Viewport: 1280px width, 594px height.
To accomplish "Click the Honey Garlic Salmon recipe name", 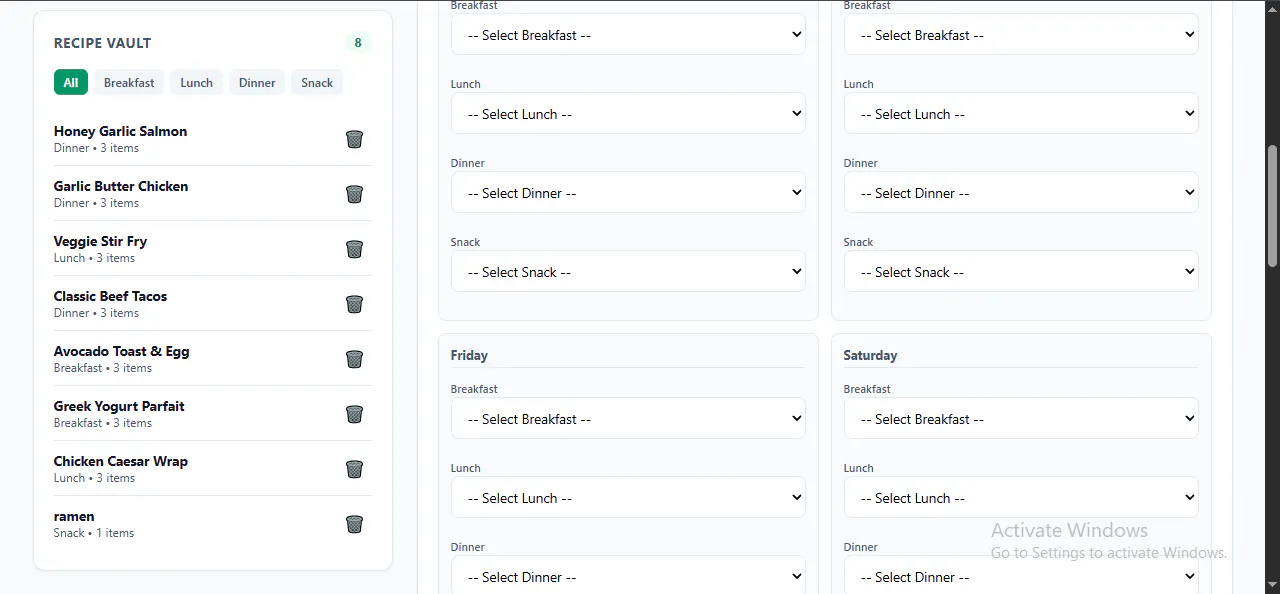I will (120, 131).
